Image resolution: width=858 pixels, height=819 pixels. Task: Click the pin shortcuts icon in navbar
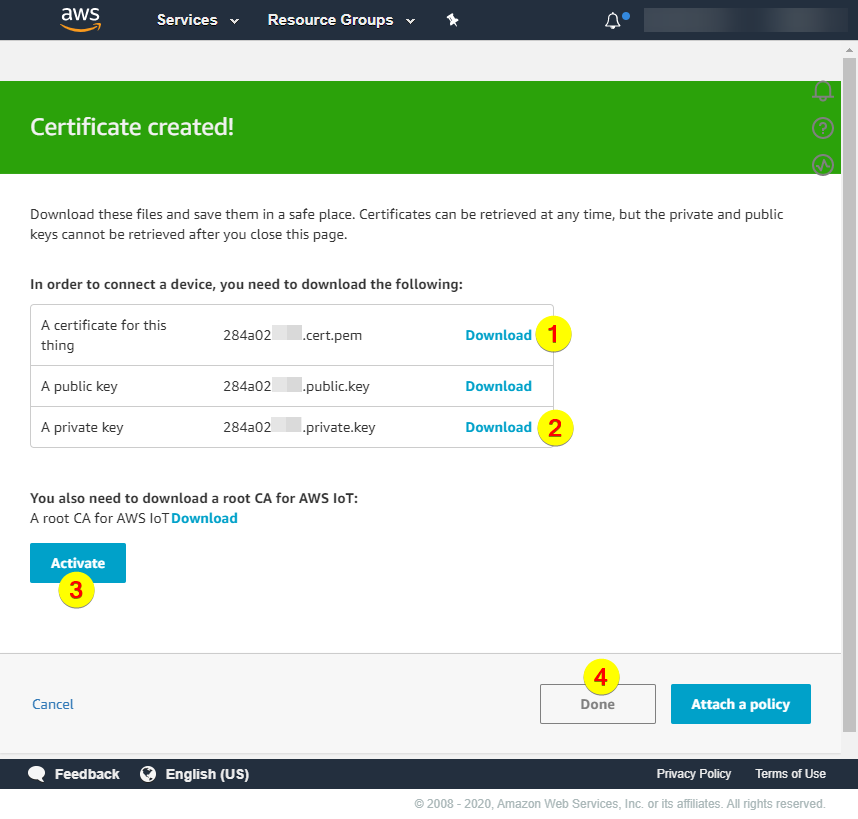[x=452, y=20]
